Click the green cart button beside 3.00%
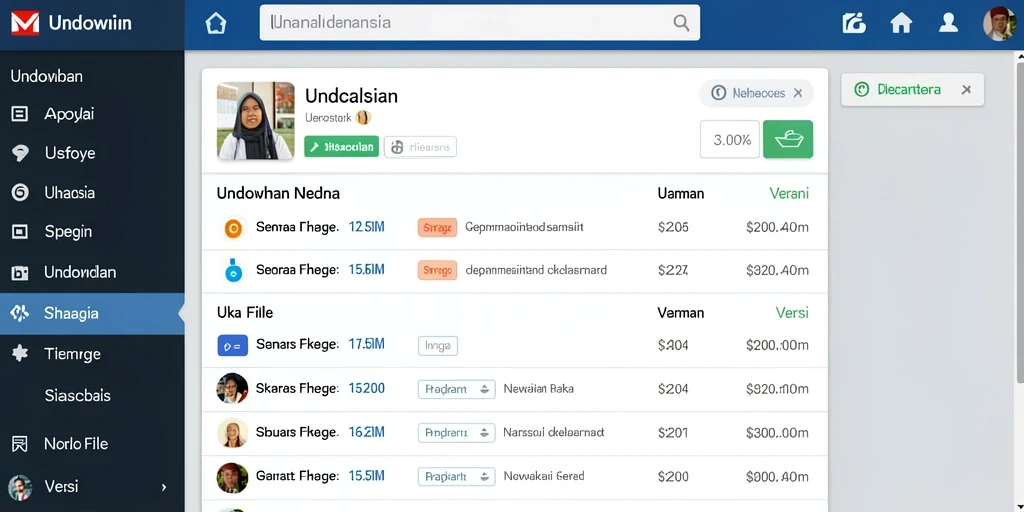 (x=788, y=139)
